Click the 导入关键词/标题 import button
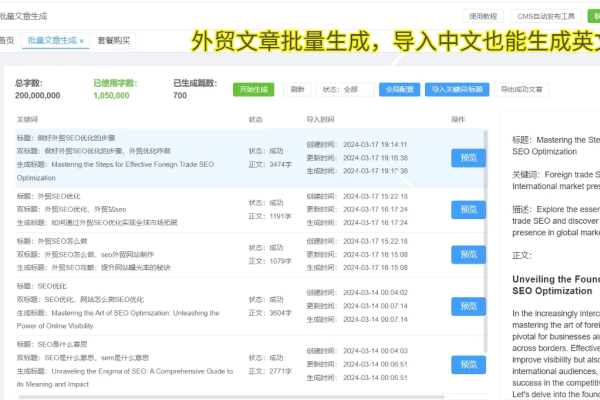The image size is (600, 400). (x=457, y=90)
